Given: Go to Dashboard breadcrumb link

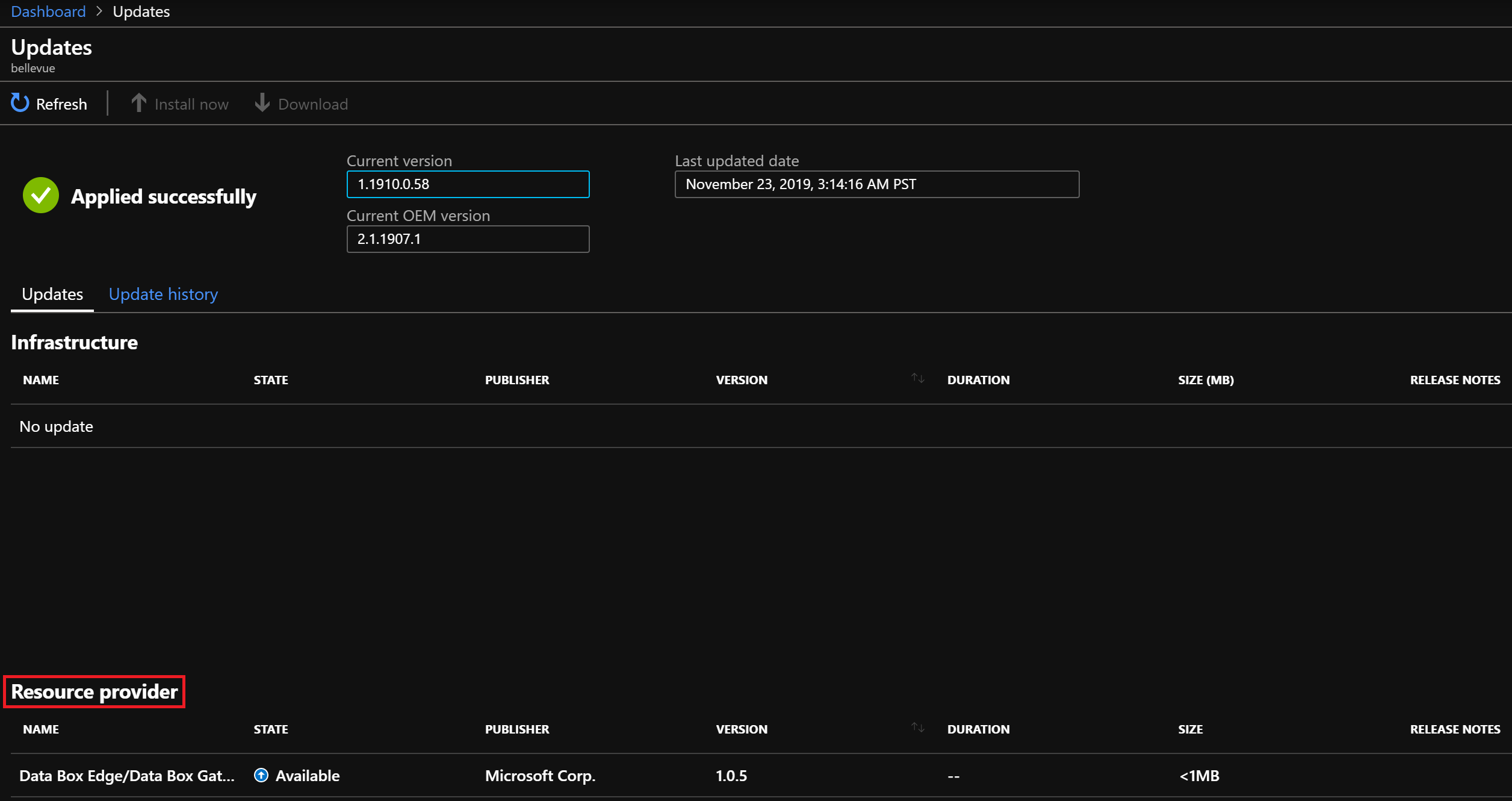Looking at the screenshot, I should tap(48, 11).
